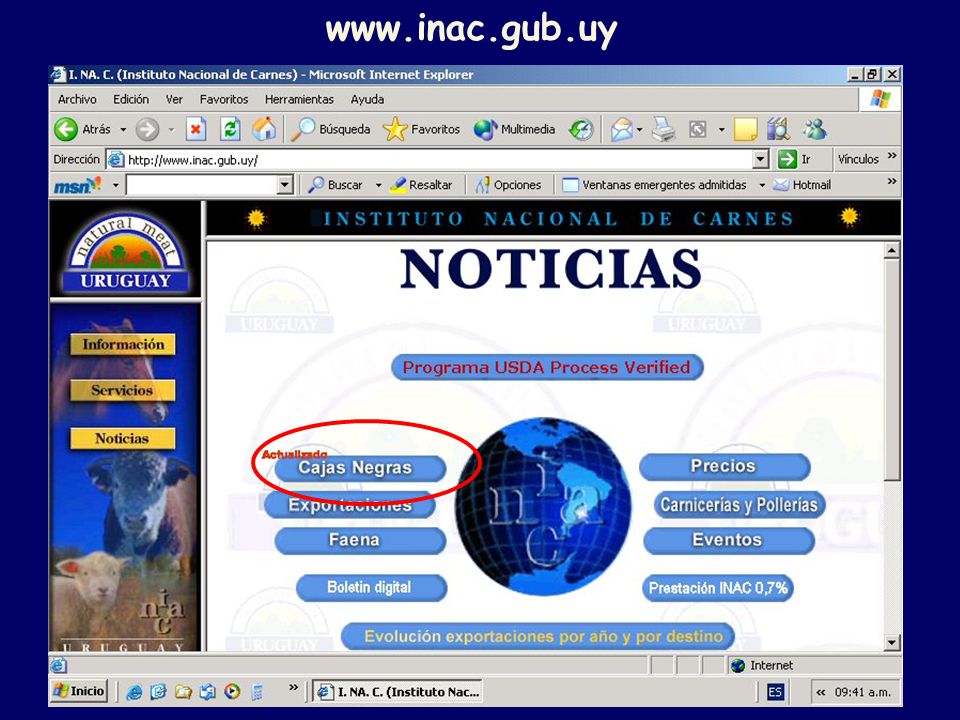The width and height of the screenshot is (960, 720).
Task: Click the green Ir go button
Action: 795,159
